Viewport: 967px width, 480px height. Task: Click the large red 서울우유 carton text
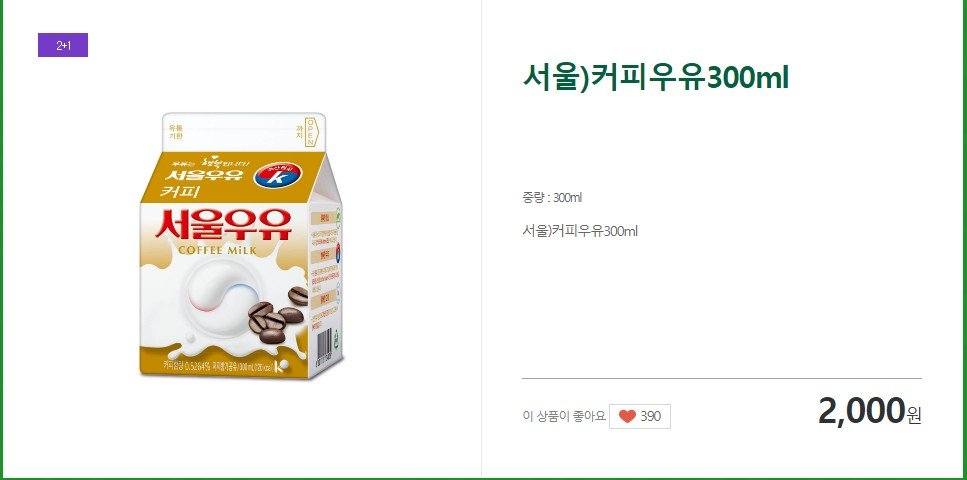click(x=222, y=225)
